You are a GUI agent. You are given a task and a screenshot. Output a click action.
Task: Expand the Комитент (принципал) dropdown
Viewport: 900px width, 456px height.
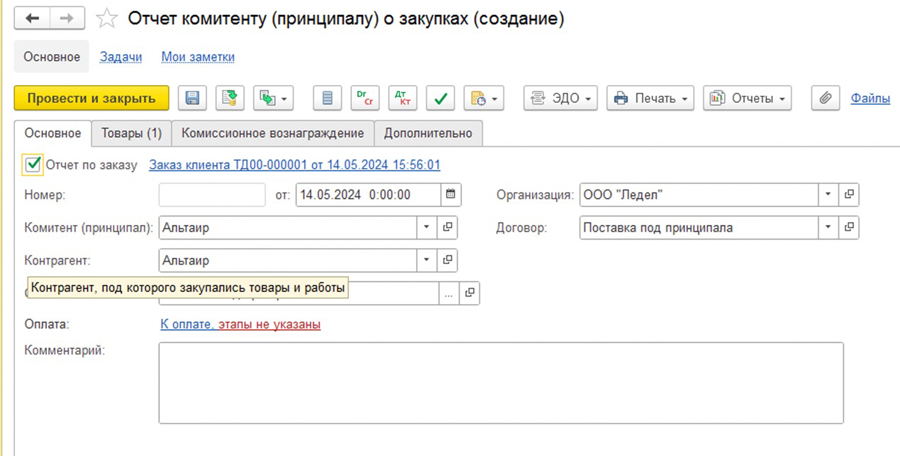click(x=427, y=228)
